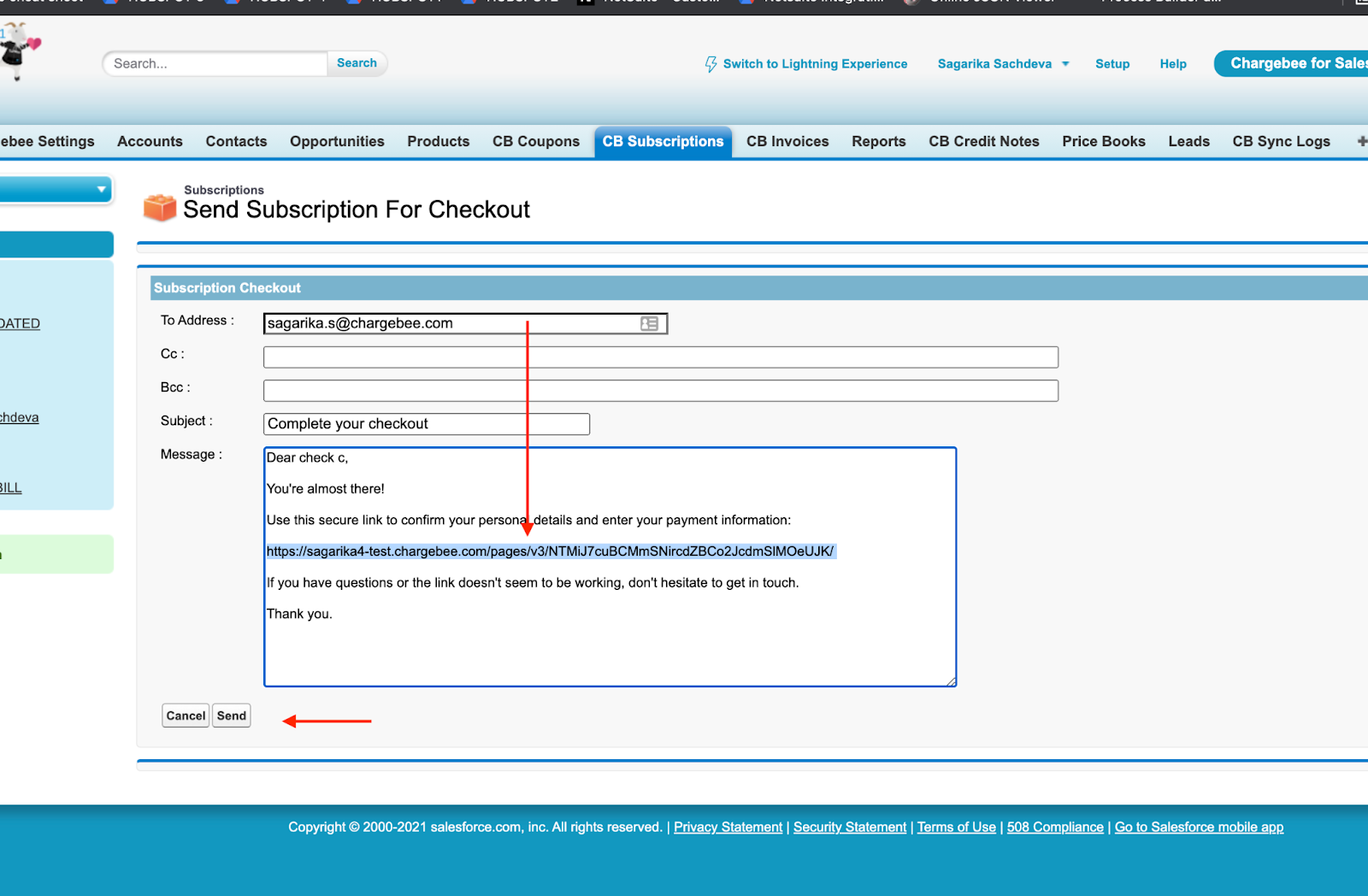The height and width of the screenshot is (896, 1368).
Task: Go to the Contacts tab
Action: pos(236,142)
